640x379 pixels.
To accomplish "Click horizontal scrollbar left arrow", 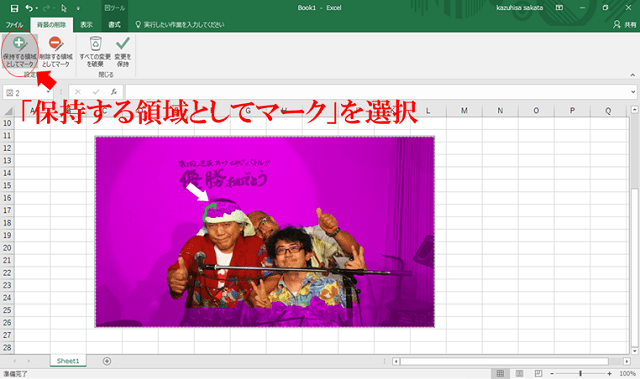I will point(396,361).
